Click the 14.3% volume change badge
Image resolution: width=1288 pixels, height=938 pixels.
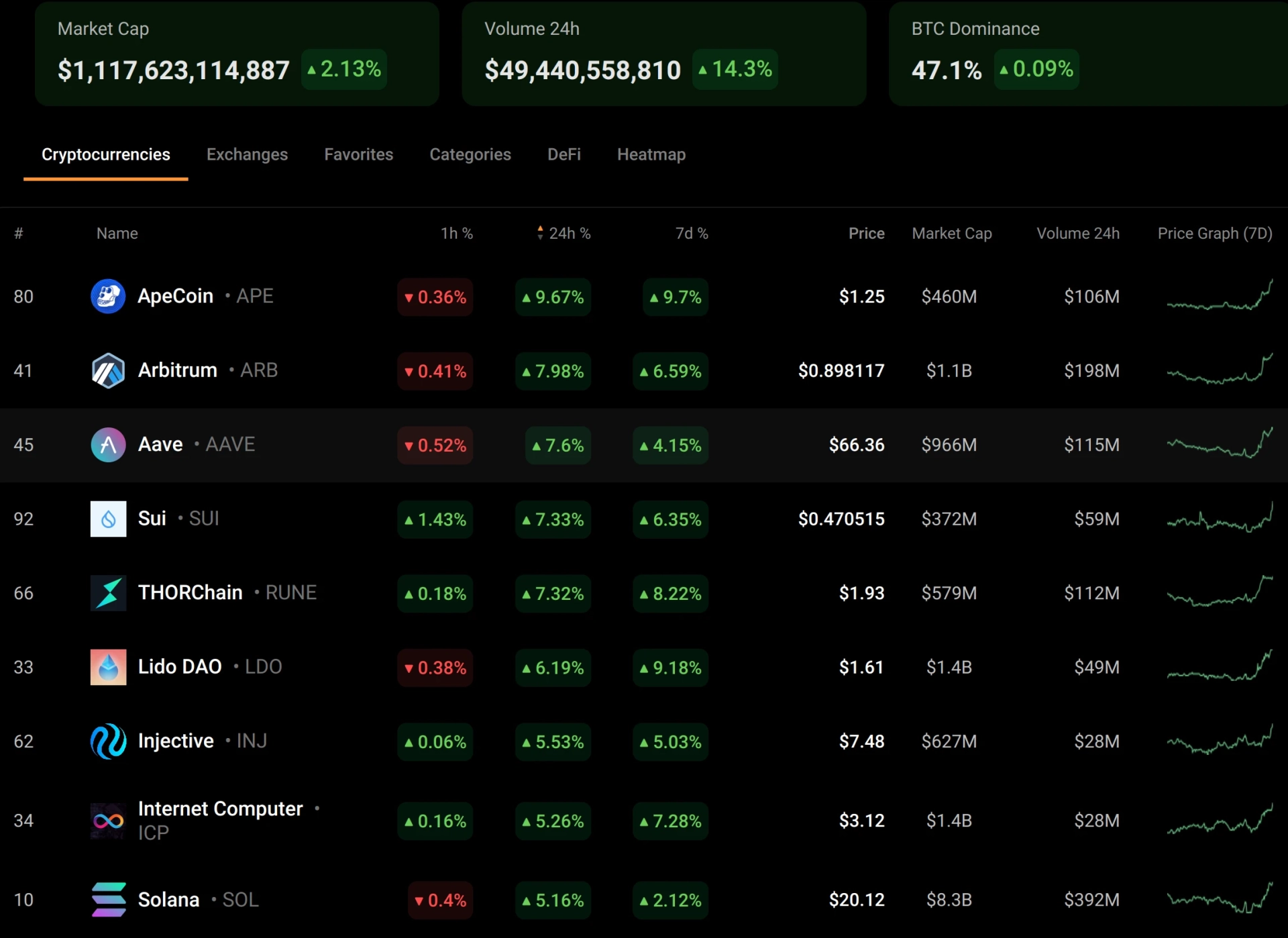[735, 69]
